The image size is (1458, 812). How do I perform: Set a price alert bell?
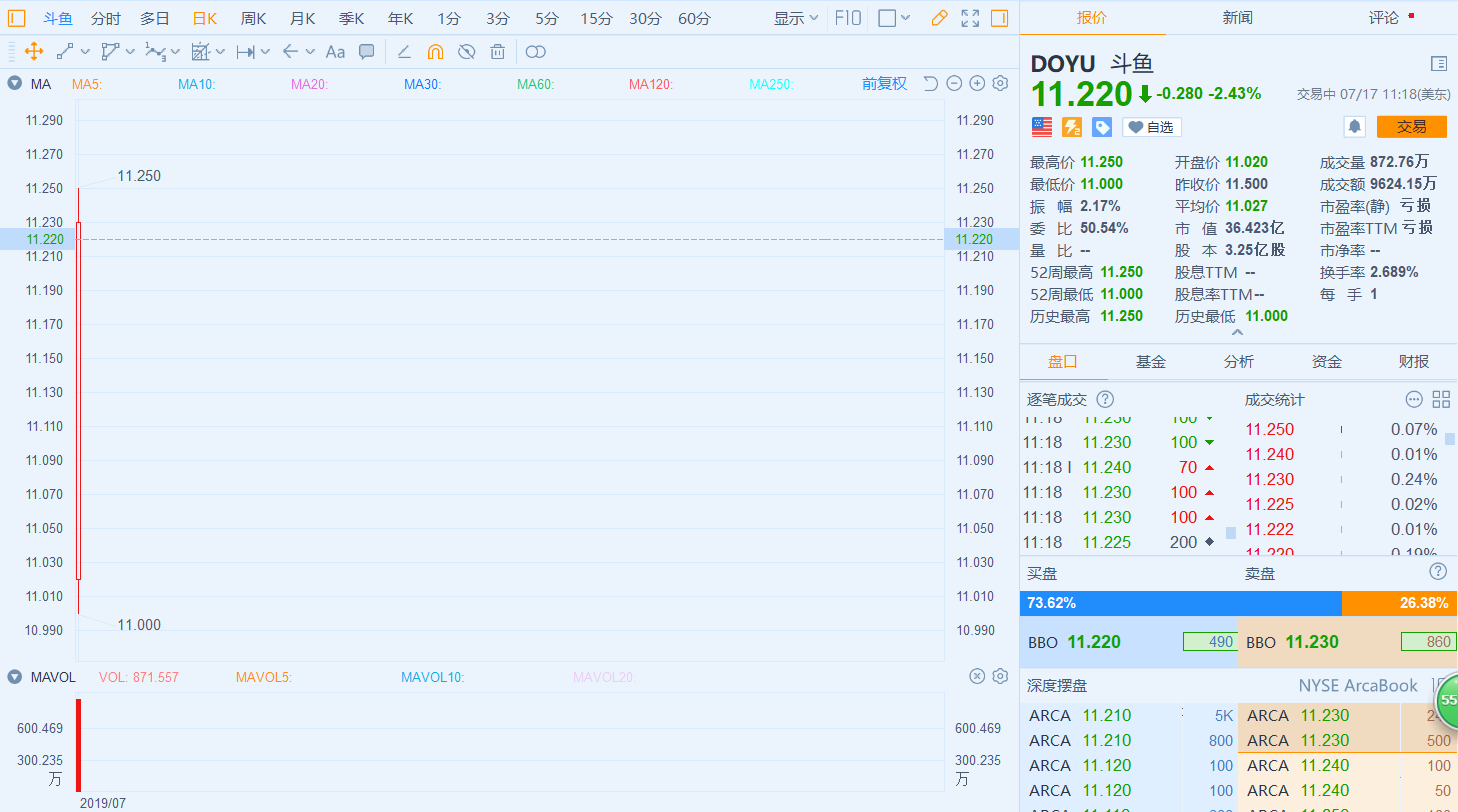tap(1355, 127)
